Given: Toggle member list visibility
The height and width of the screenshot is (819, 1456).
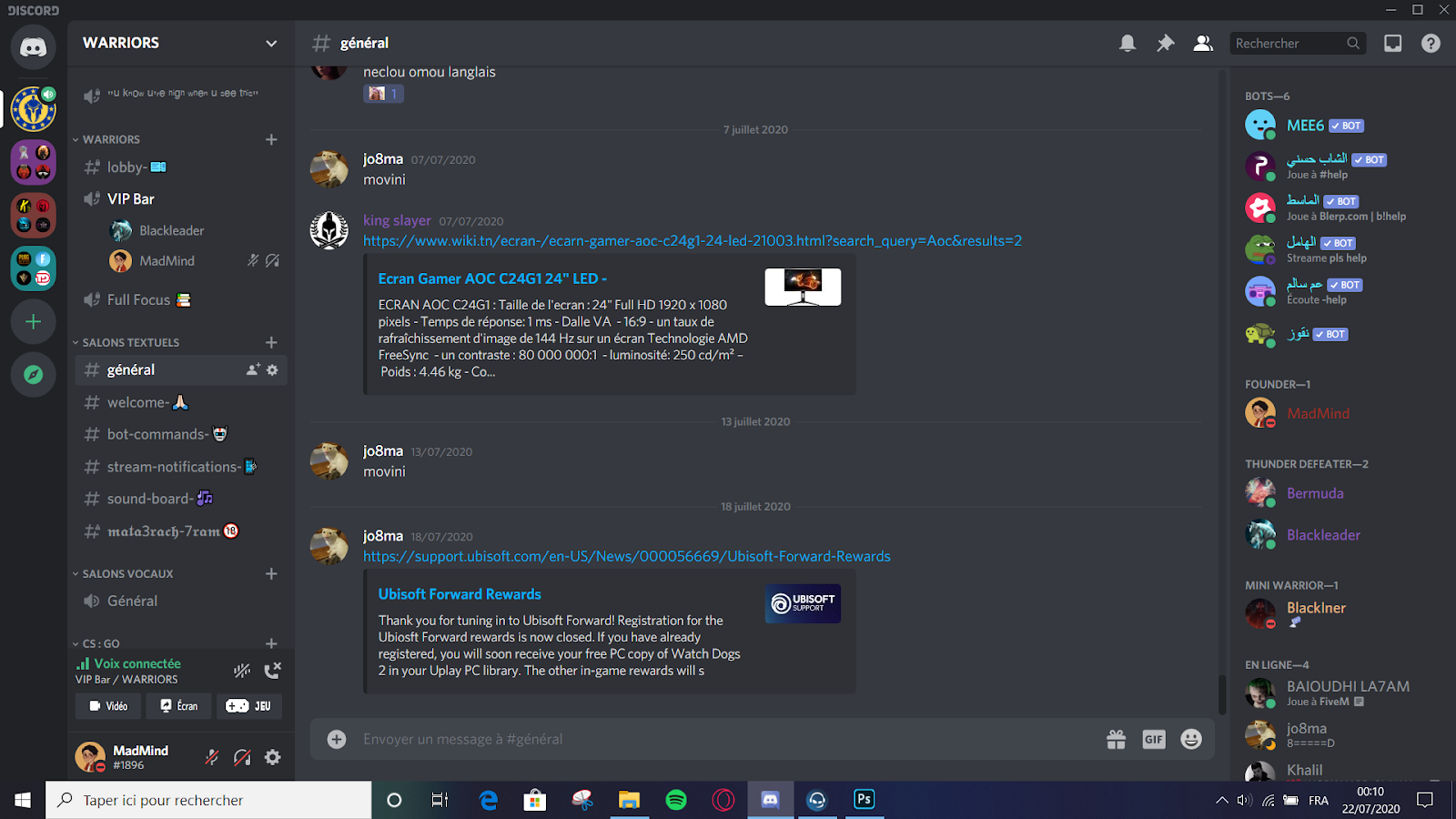Looking at the screenshot, I should (1203, 43).
